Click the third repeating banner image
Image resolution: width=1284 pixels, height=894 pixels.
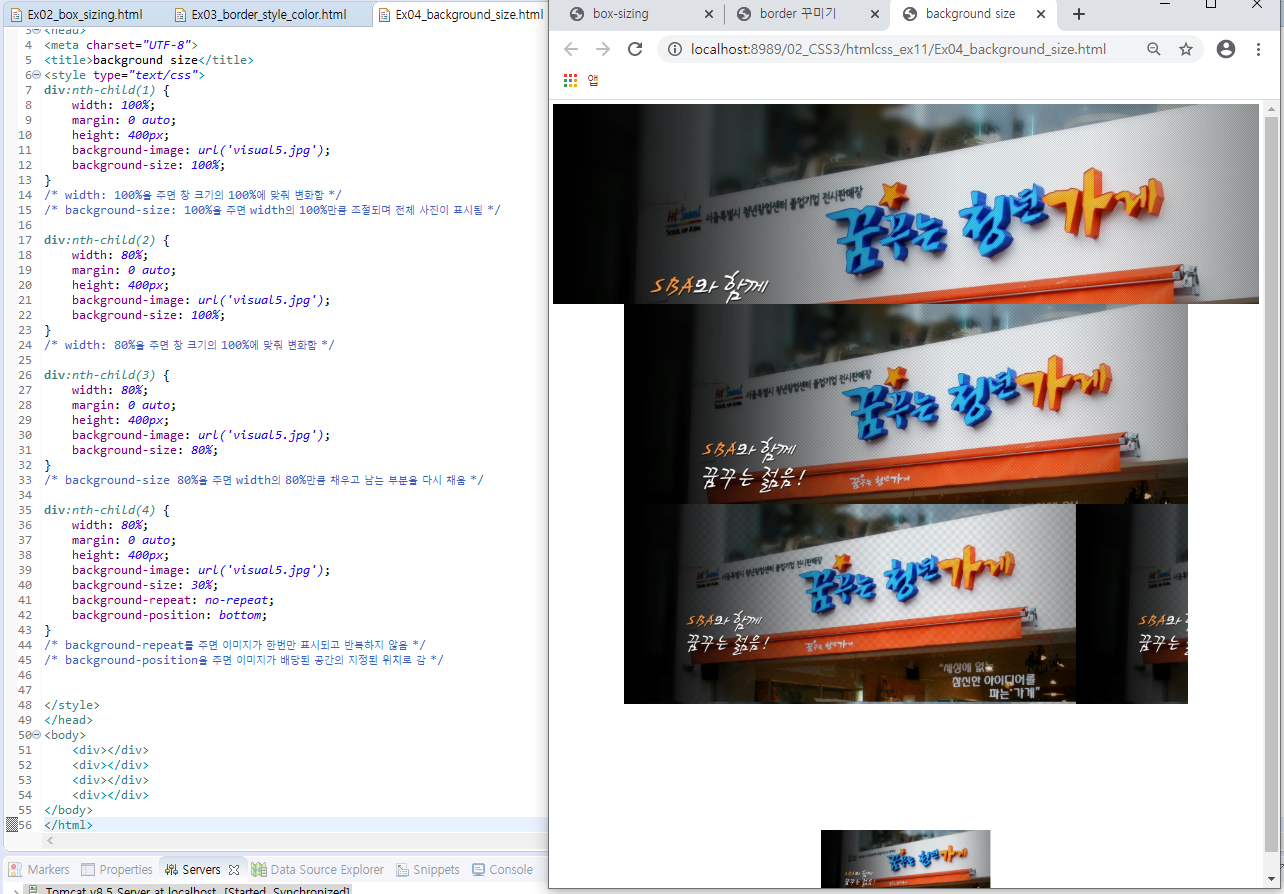[906, 604]
